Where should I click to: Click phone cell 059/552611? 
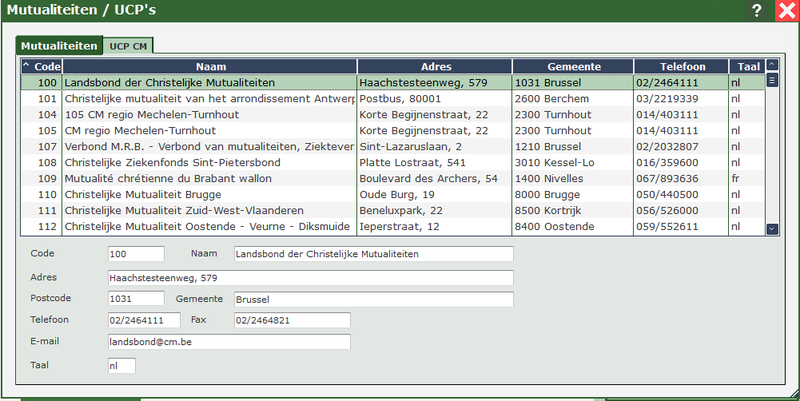click(x=681, y=227)
